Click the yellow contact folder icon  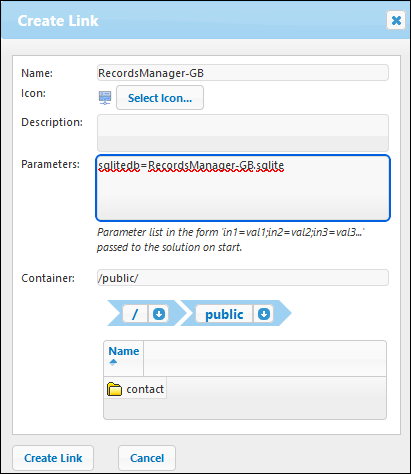114,389
